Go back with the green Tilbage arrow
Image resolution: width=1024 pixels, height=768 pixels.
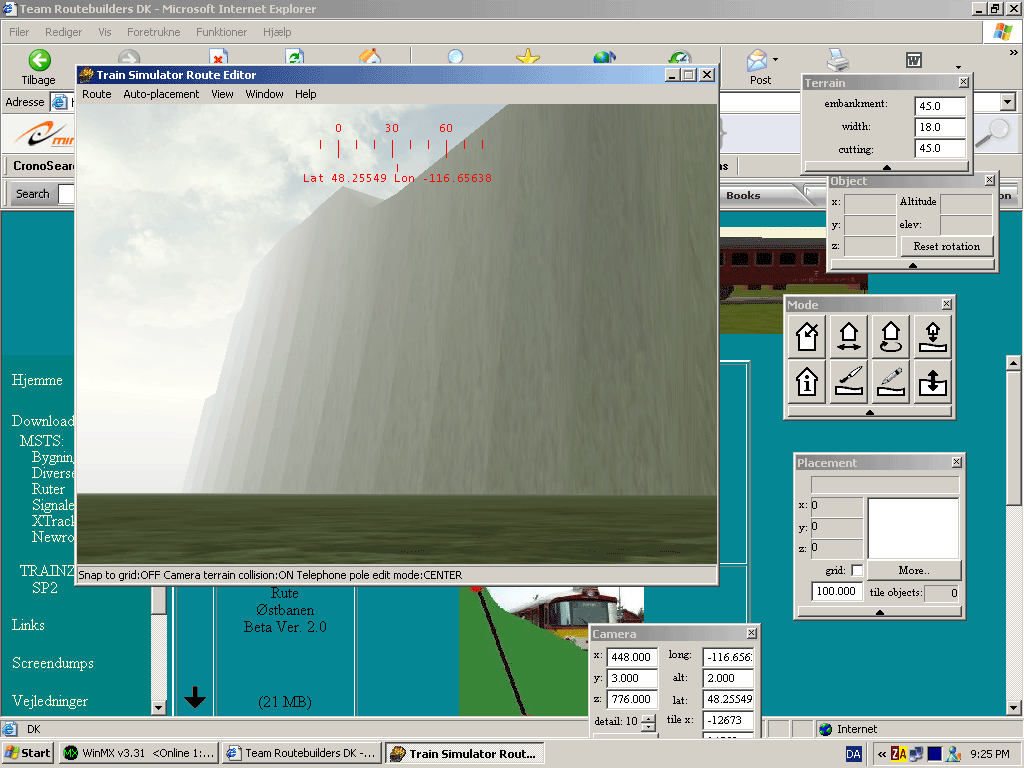pyautogui.click(x=39, y=61)
